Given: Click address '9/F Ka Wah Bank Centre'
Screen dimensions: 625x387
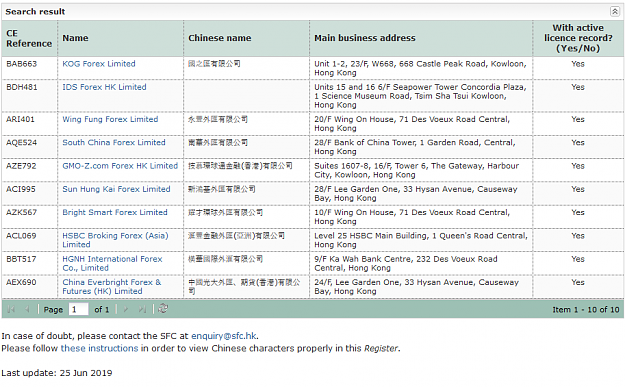Looking at the screenshot, I should point(406,263).
